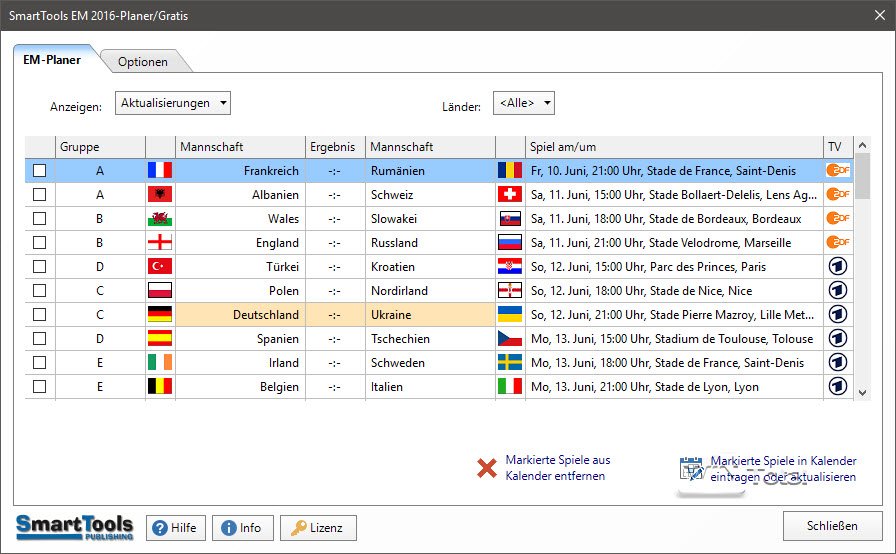
Task: Click the France flag icon
Action: [160, 171]
